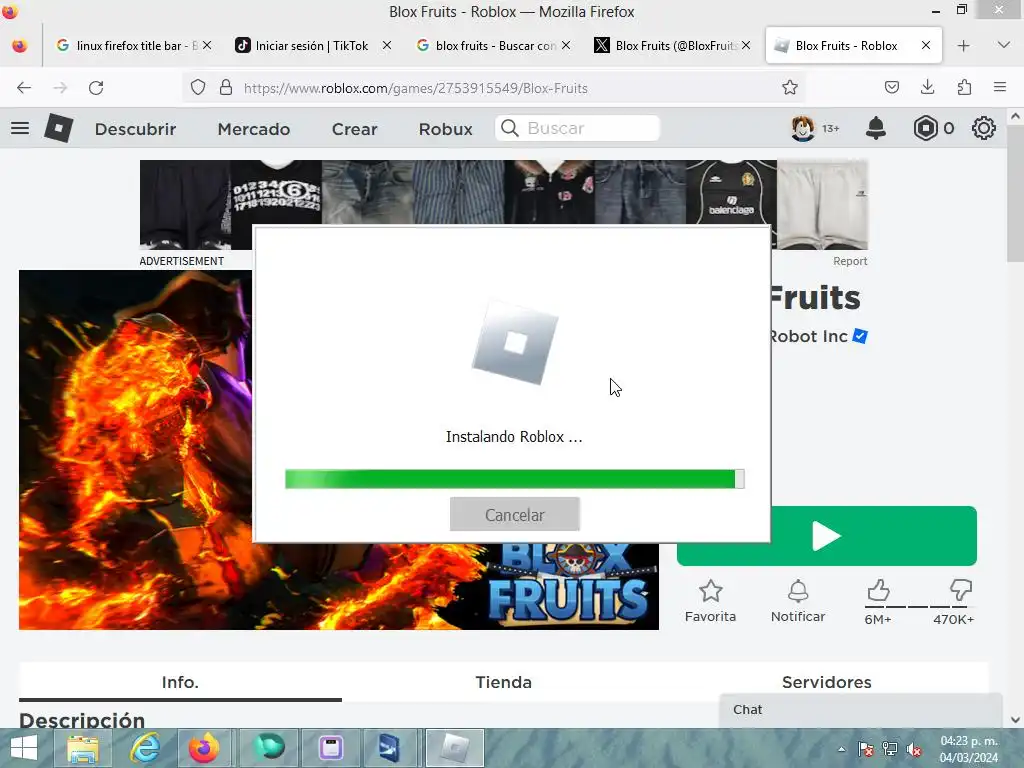Save page to Pocket icon
This screenshot has width=1024, height=768.
(x=891, y=88)
